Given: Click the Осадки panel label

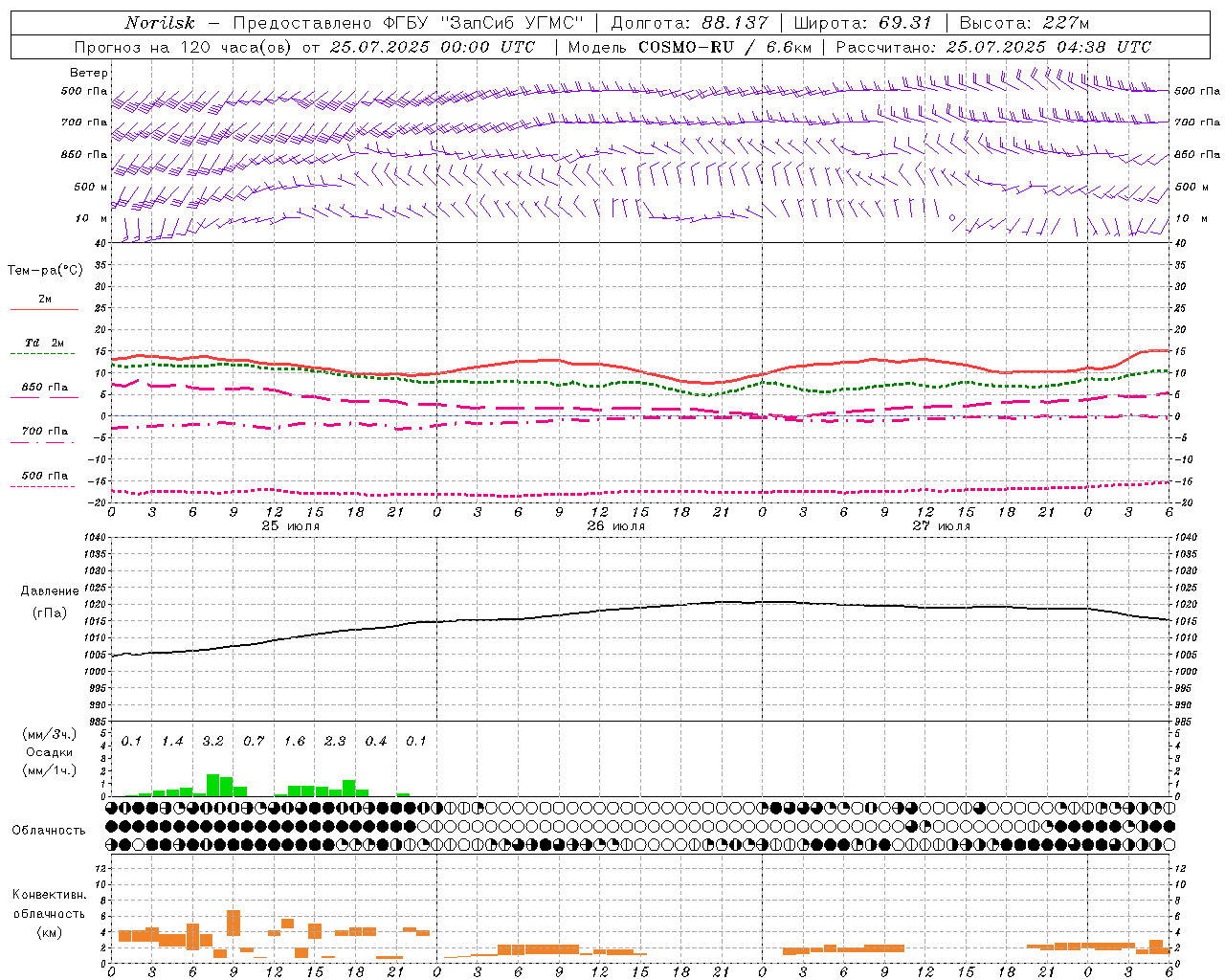Looking at the screenshot, I should tap(50, 752).
